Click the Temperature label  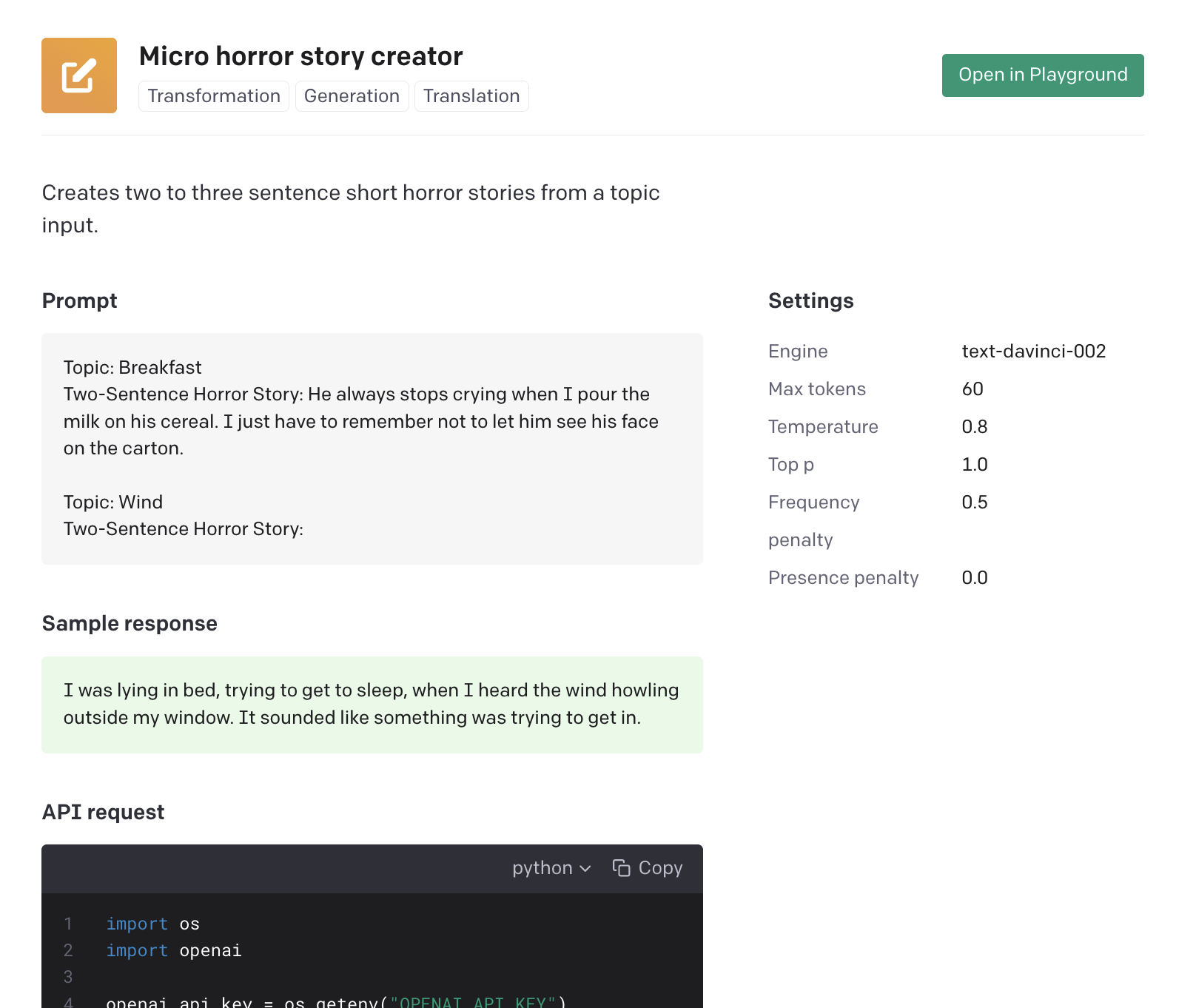point(823,426)
